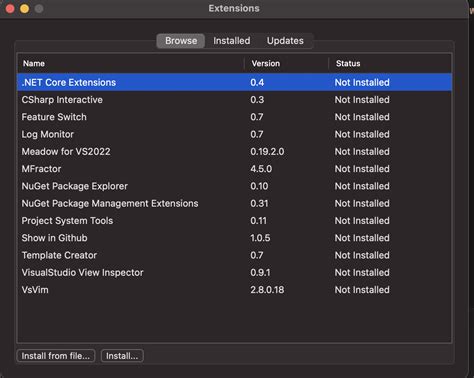Select the Feature Switch extension

tap(234, 117)
